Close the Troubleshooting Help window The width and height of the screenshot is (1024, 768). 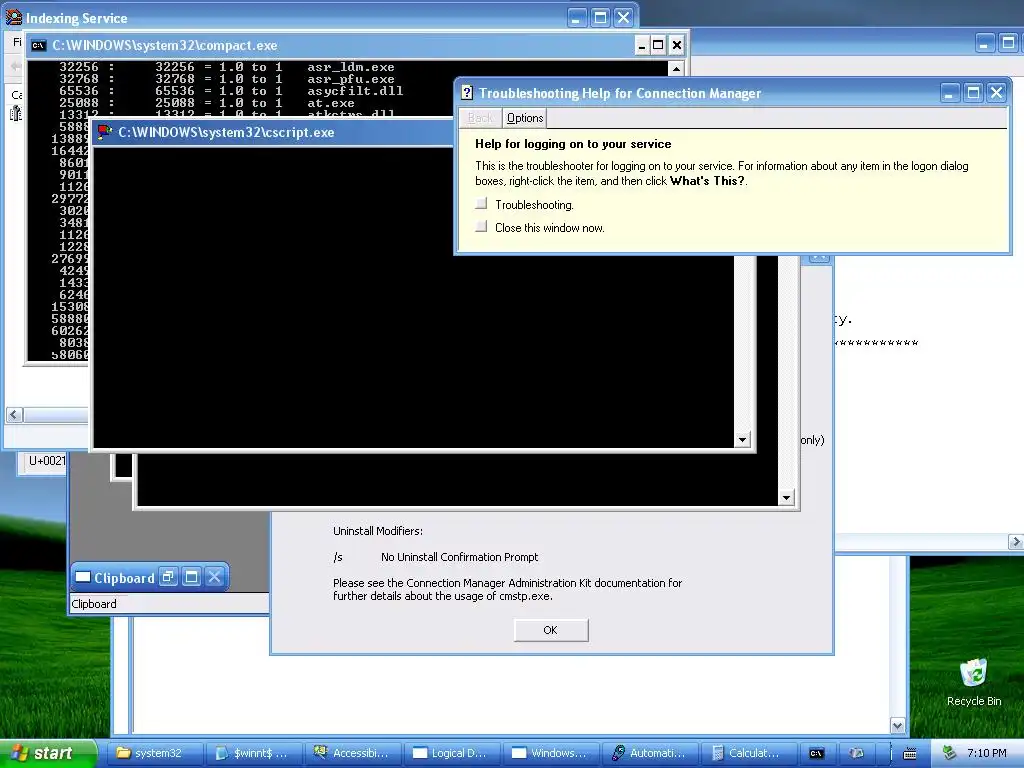point(997,93)
